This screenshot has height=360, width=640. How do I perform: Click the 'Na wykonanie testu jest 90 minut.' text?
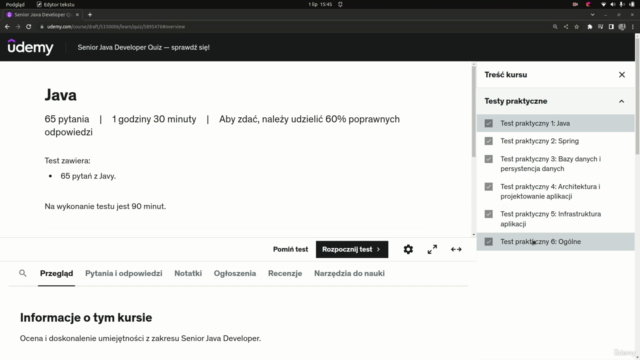tap(105, 206)
